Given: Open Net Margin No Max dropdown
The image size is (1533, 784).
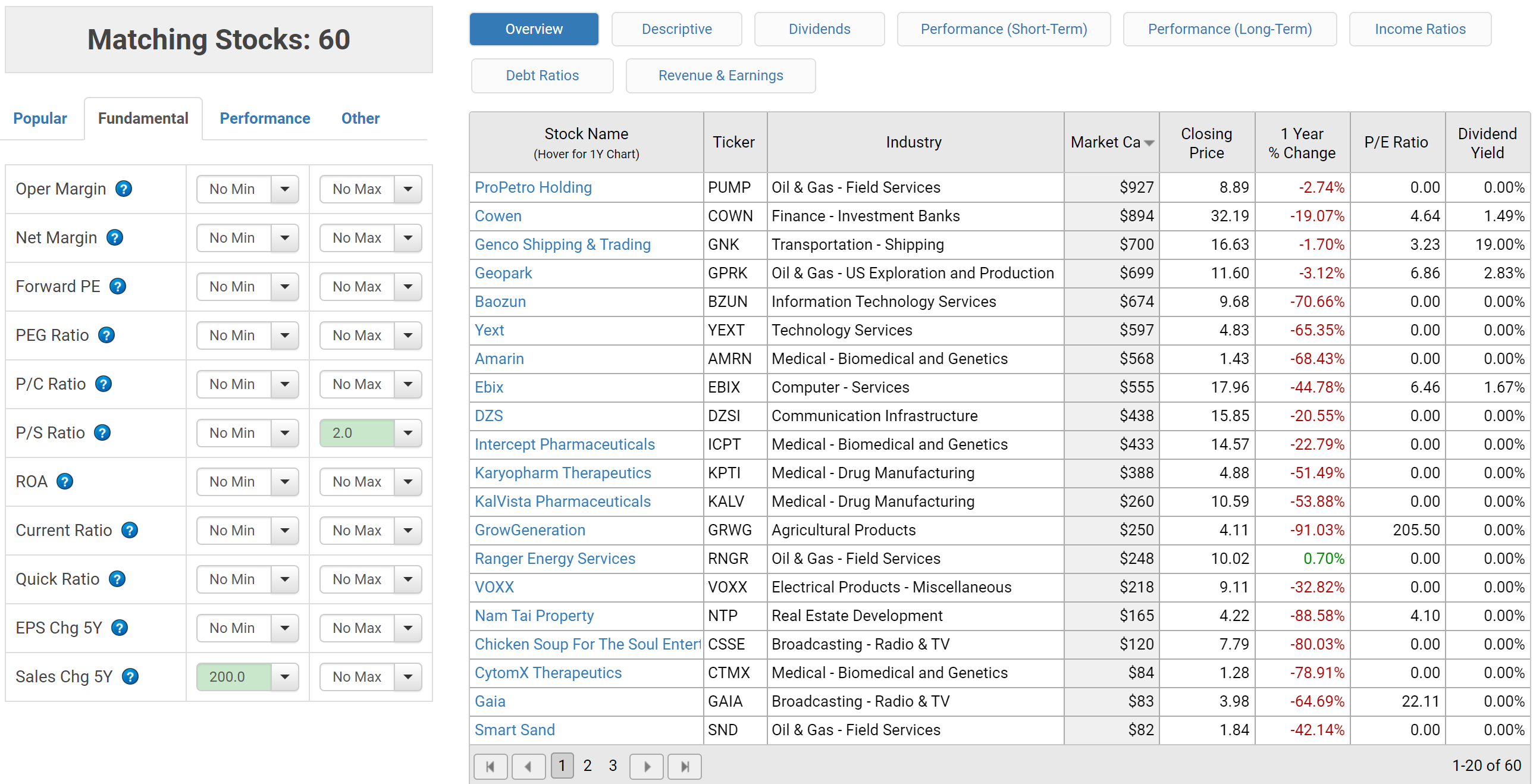Looking at the screenshot, I should [408, 238].
